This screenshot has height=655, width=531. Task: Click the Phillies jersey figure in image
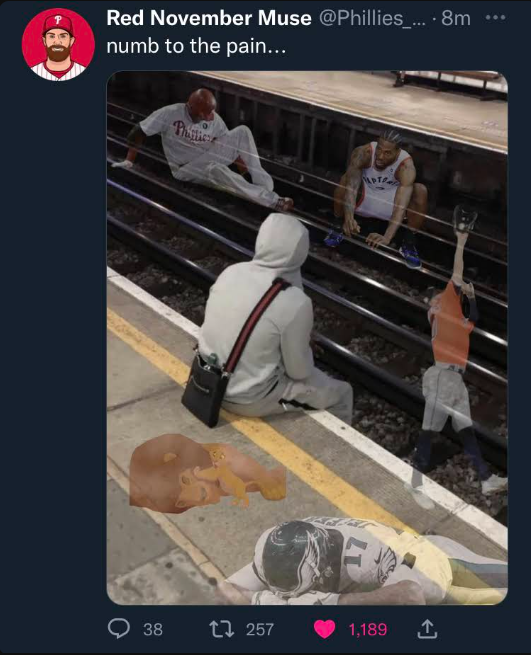[205, 148]
